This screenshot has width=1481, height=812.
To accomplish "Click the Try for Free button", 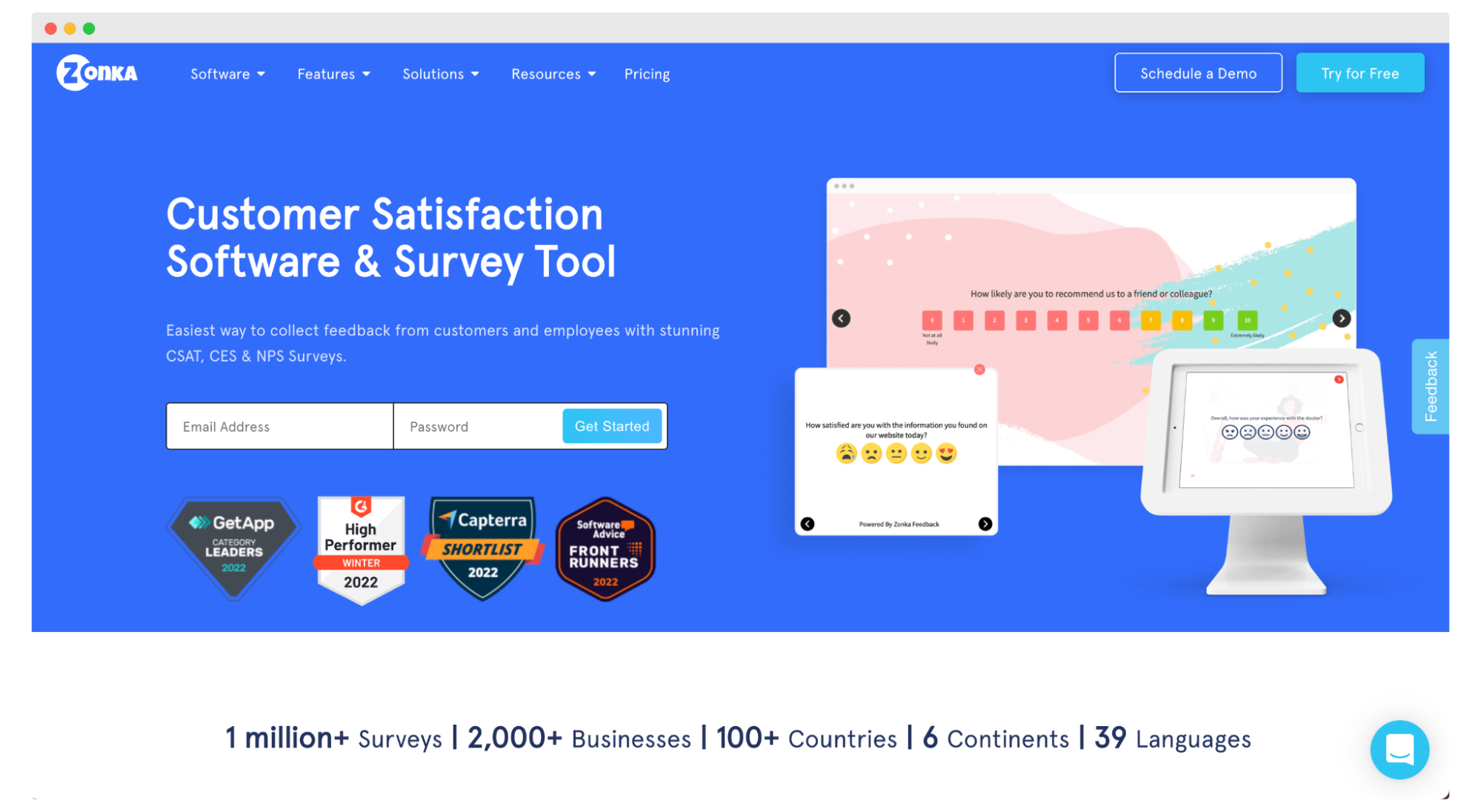I will coord(1359,73).
